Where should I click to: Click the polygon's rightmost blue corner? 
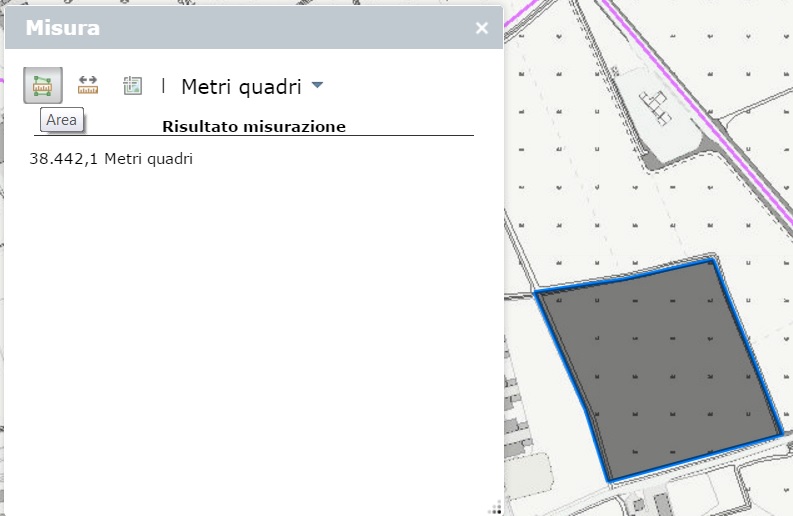(x=780, y=434)
